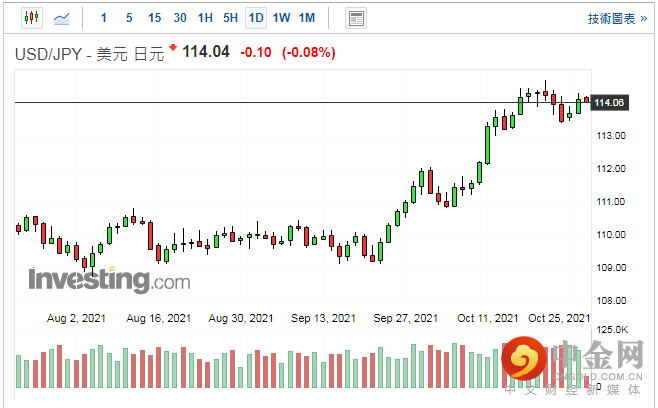658x408 pixels.
Task: Open the chart layout panel icon
Action: pyautogui.click(x=355, y=18)
